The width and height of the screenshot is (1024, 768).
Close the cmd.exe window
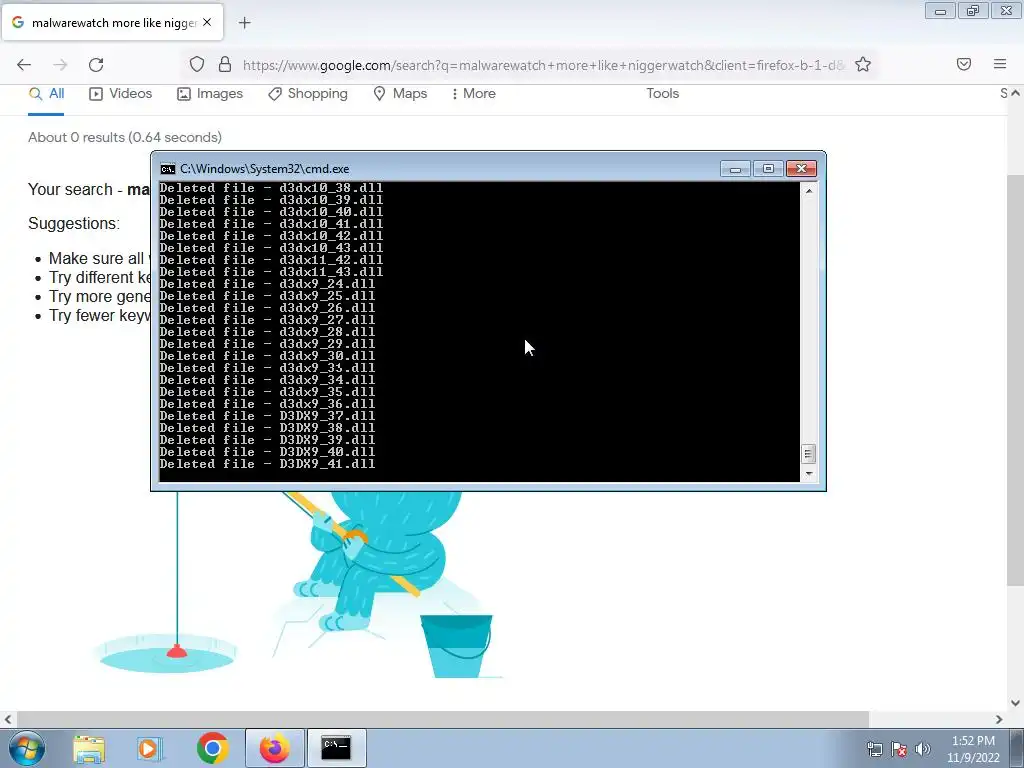tap(801, 169)
